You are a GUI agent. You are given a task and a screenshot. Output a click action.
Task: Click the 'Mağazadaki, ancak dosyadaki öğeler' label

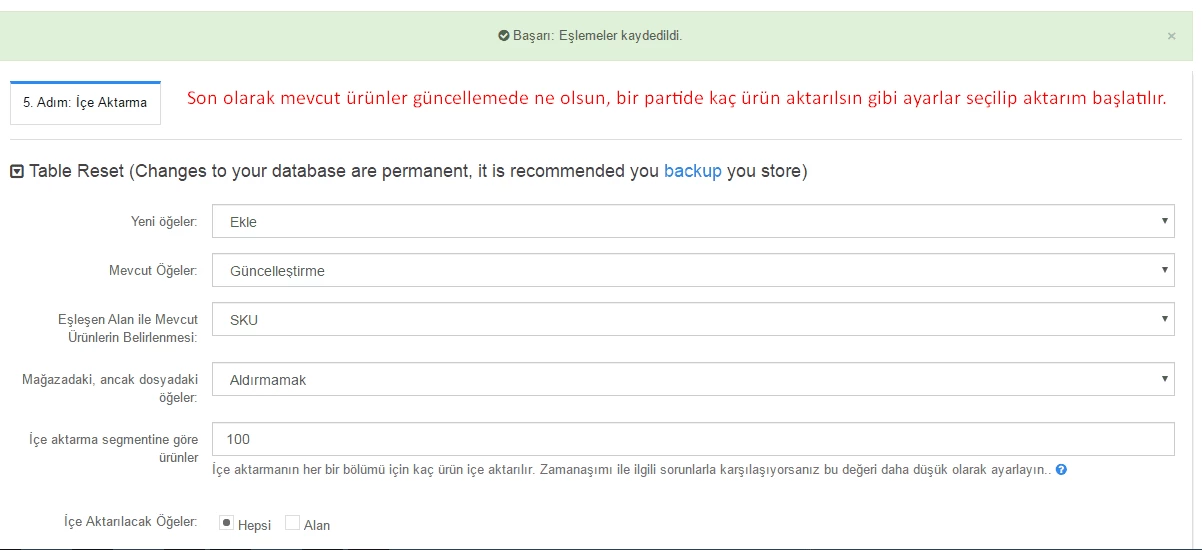110,388
